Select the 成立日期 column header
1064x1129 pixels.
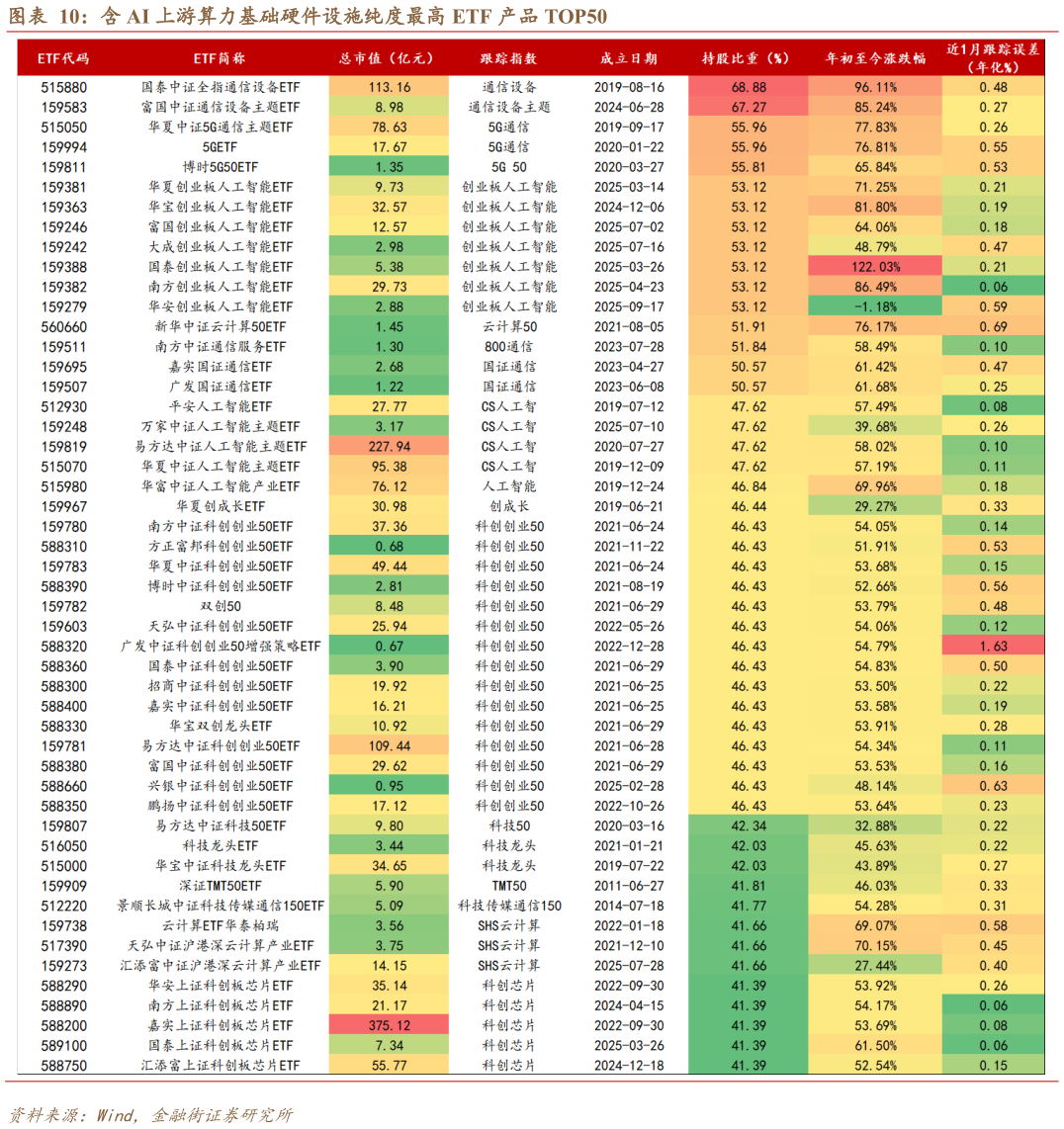[633, 57]
